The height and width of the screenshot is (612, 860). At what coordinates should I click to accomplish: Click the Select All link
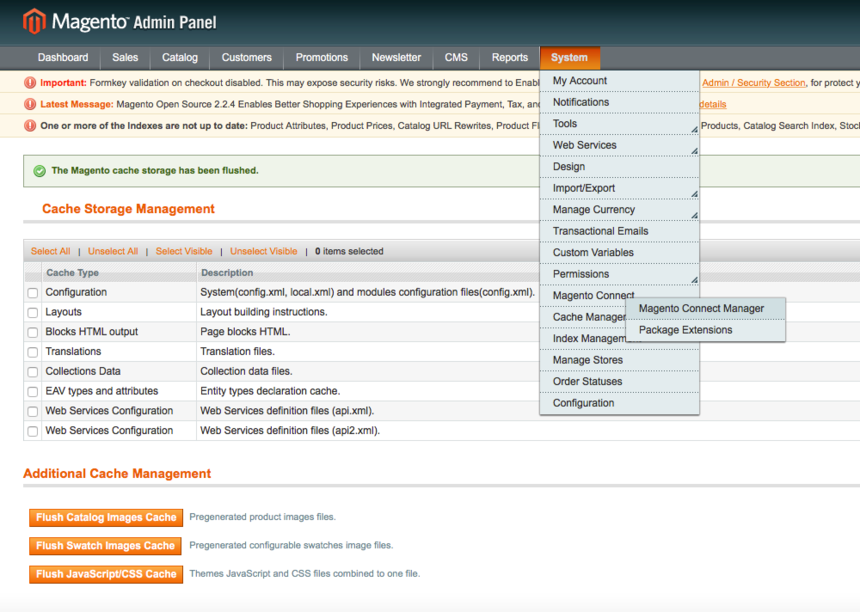[50, 252]
